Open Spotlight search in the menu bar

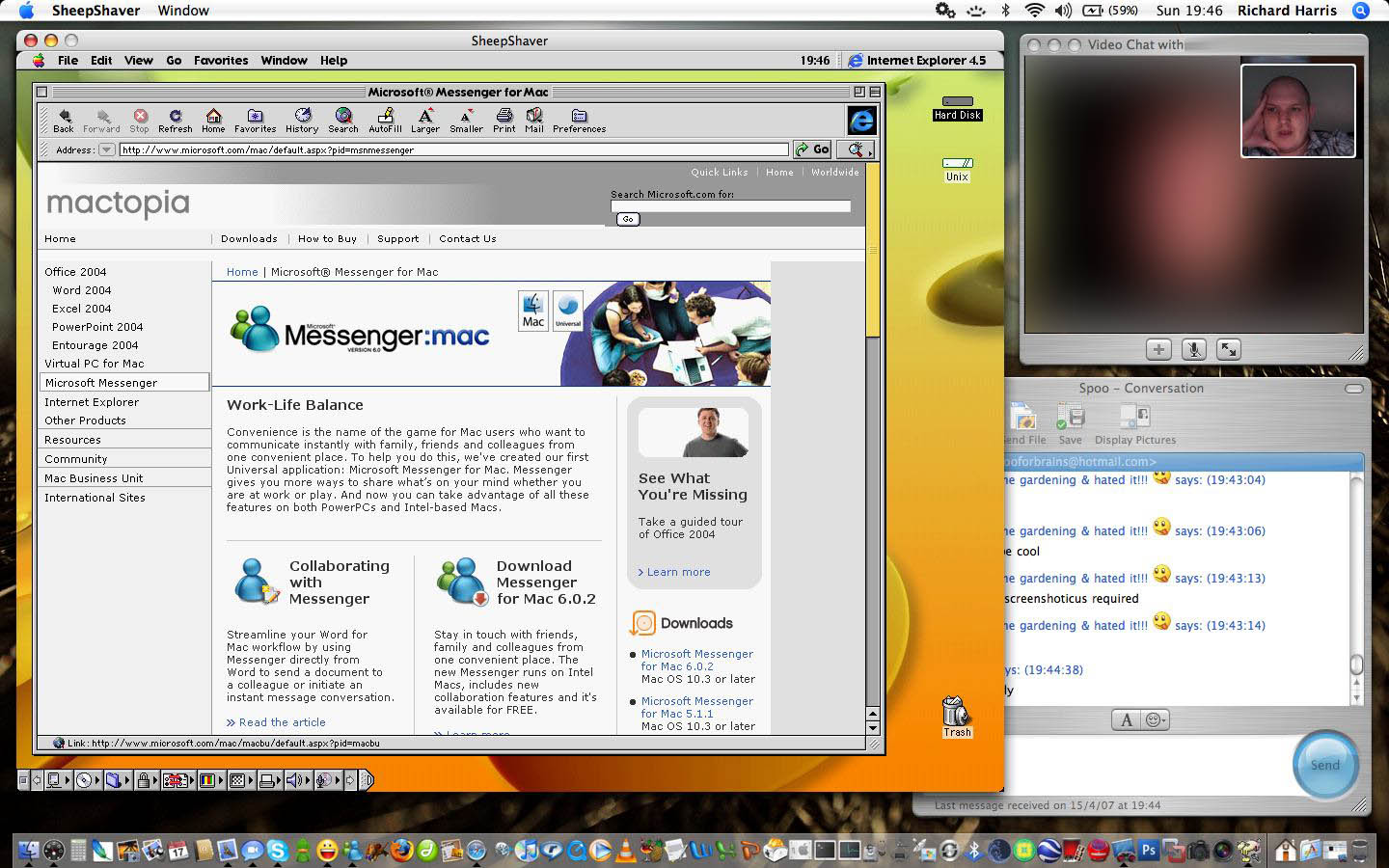1361,11
